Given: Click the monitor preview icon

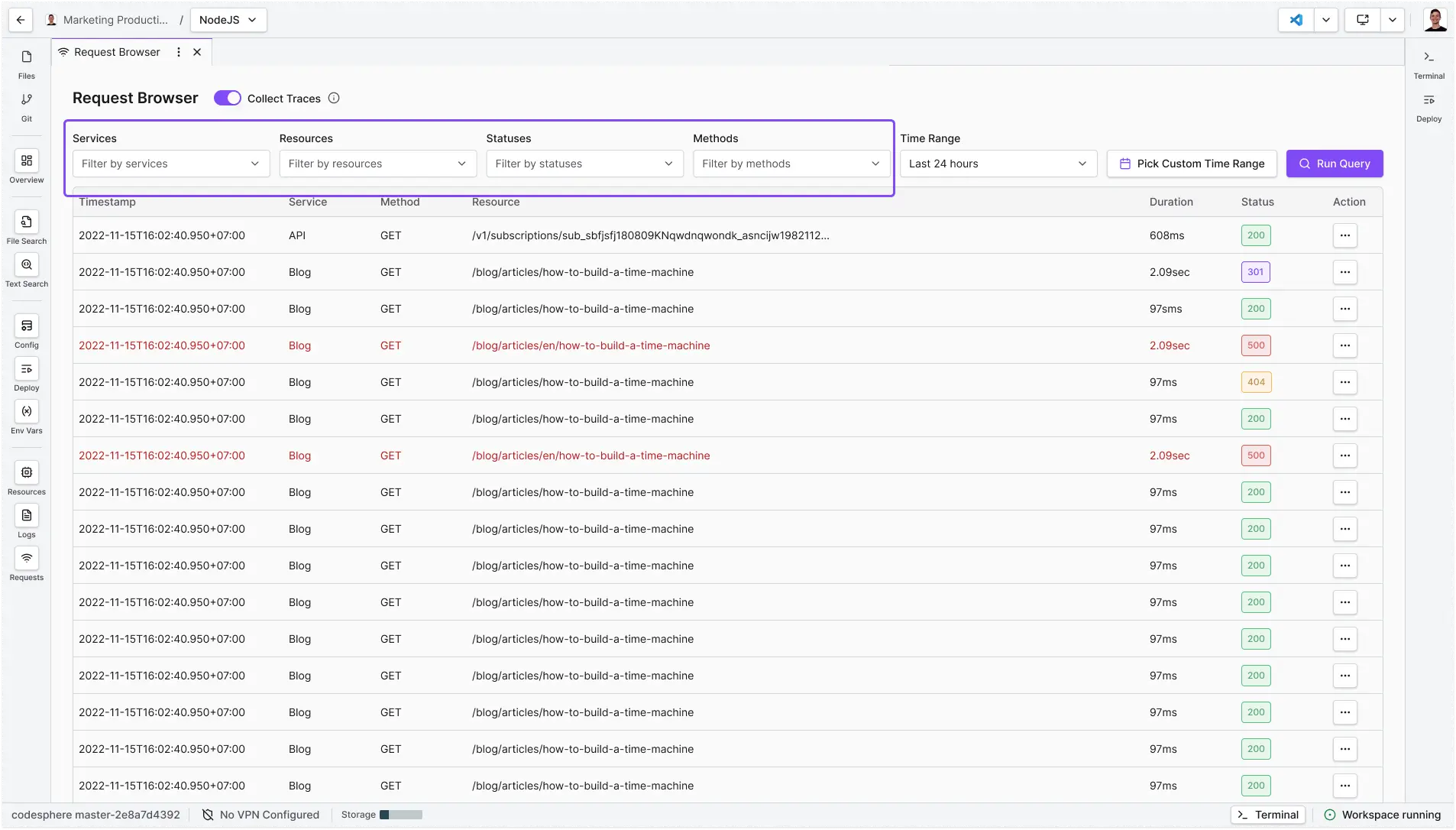Looking at the screenshot, I should coord(1363,20).
